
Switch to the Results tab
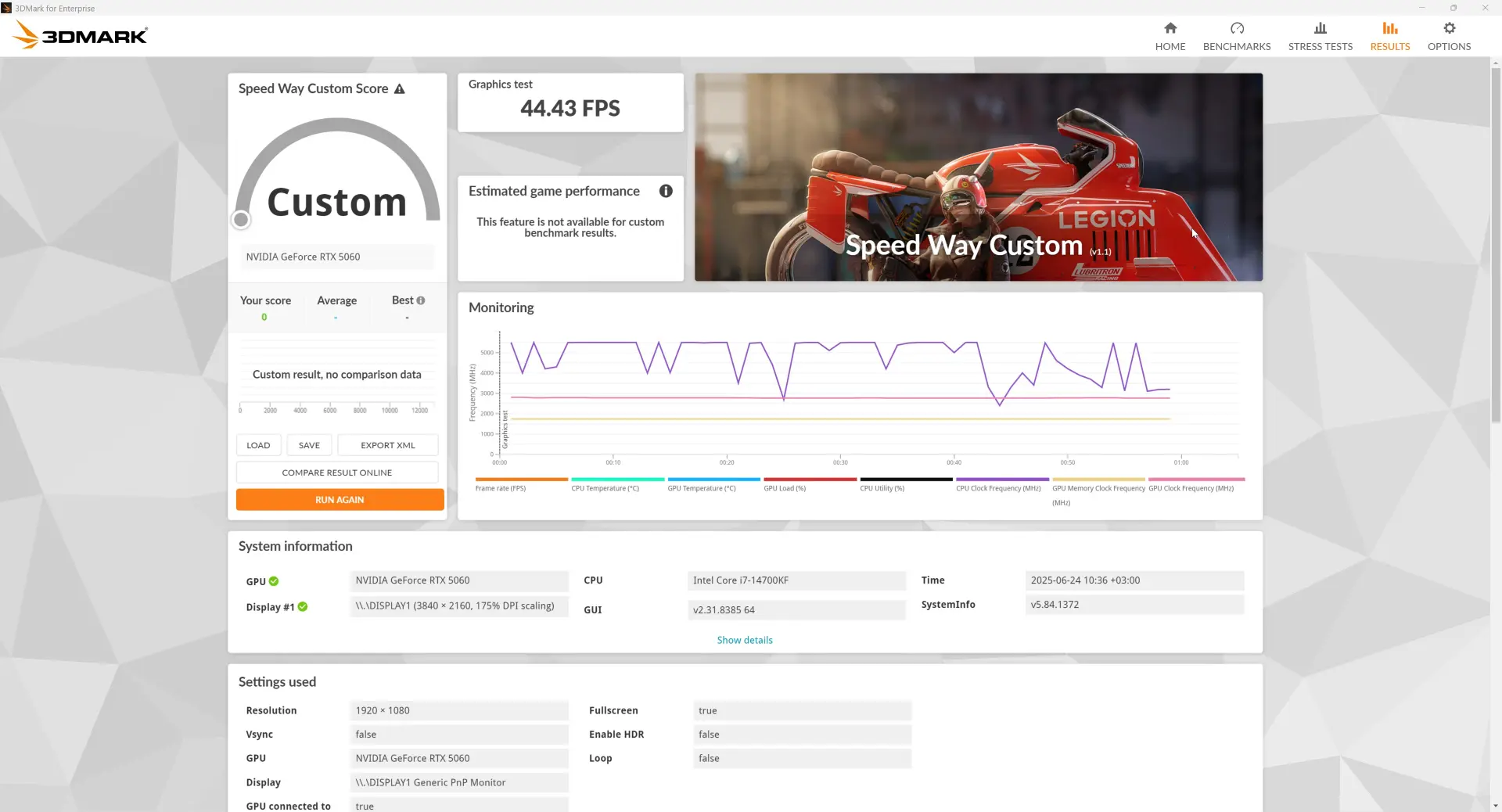point(1390,36)
